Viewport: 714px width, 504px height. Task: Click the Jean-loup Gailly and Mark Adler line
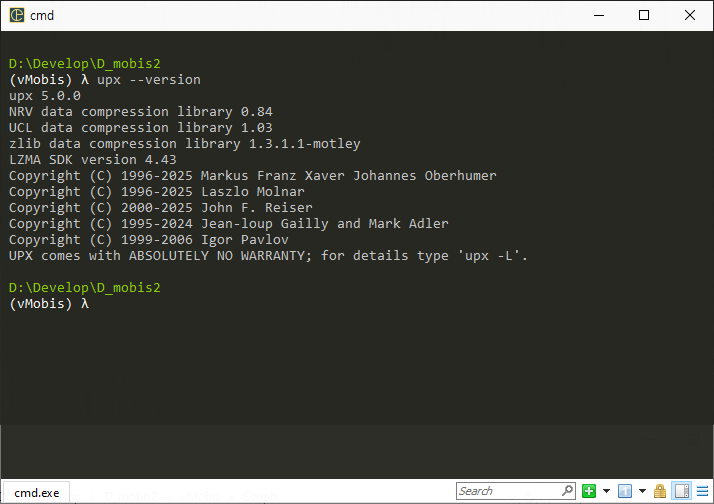[229, 224]
